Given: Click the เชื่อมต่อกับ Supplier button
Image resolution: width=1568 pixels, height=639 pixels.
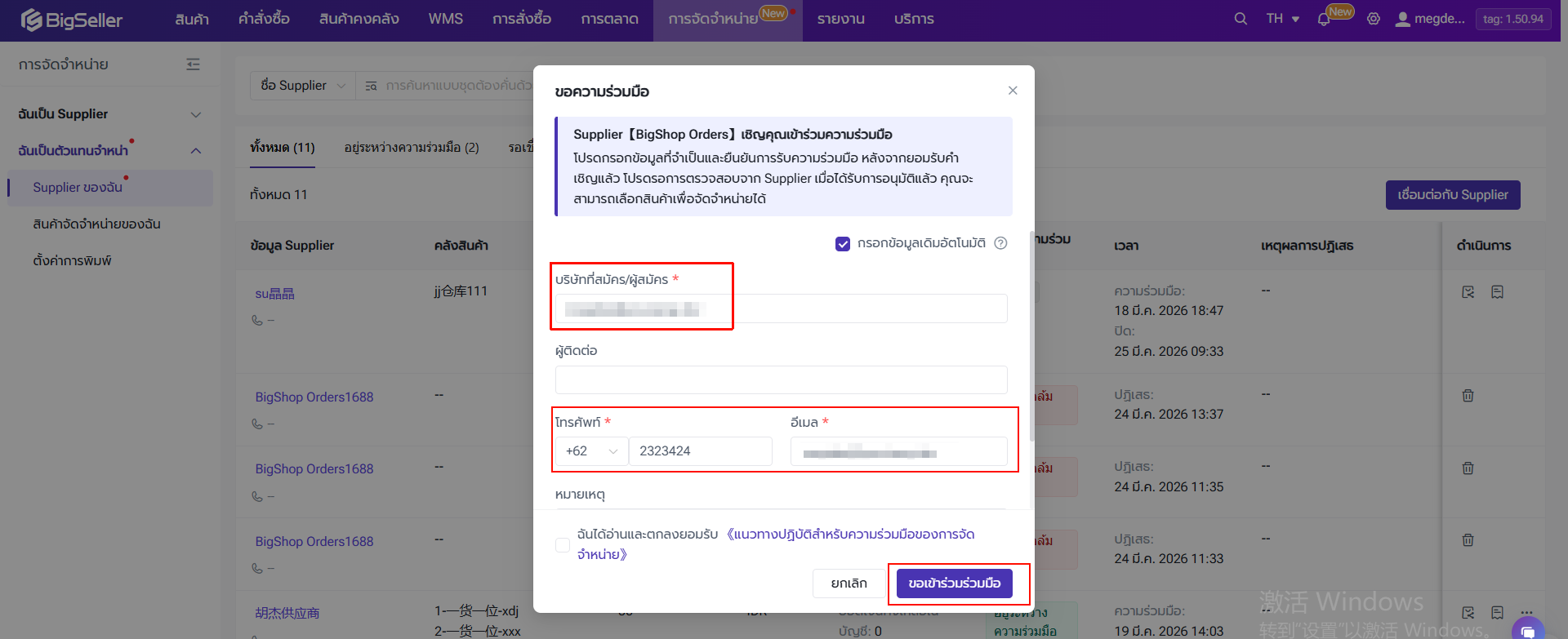Looking at the screenshot, I should point(1453,195).
